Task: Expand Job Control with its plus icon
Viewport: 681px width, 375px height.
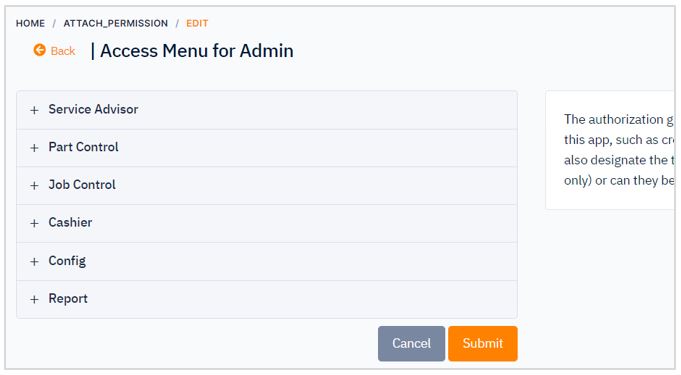Action: (x=34, y=186)
